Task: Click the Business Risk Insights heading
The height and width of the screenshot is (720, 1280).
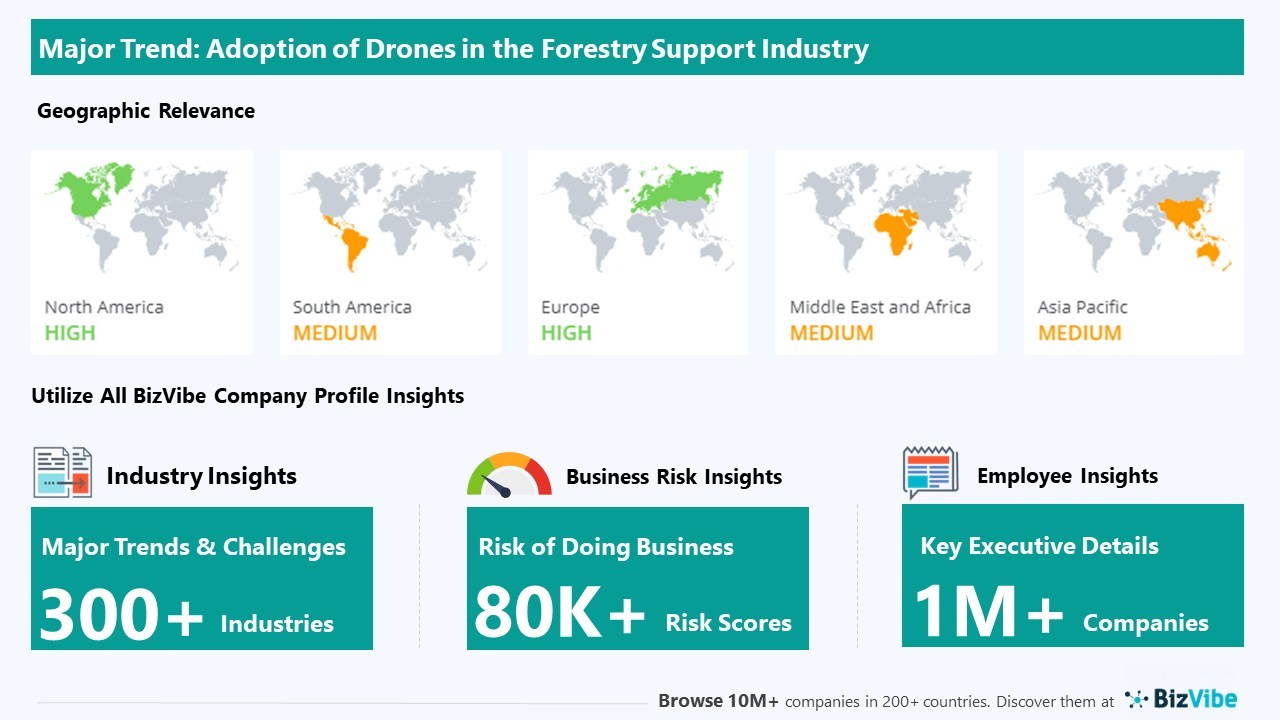Action: tap(674, 477)
